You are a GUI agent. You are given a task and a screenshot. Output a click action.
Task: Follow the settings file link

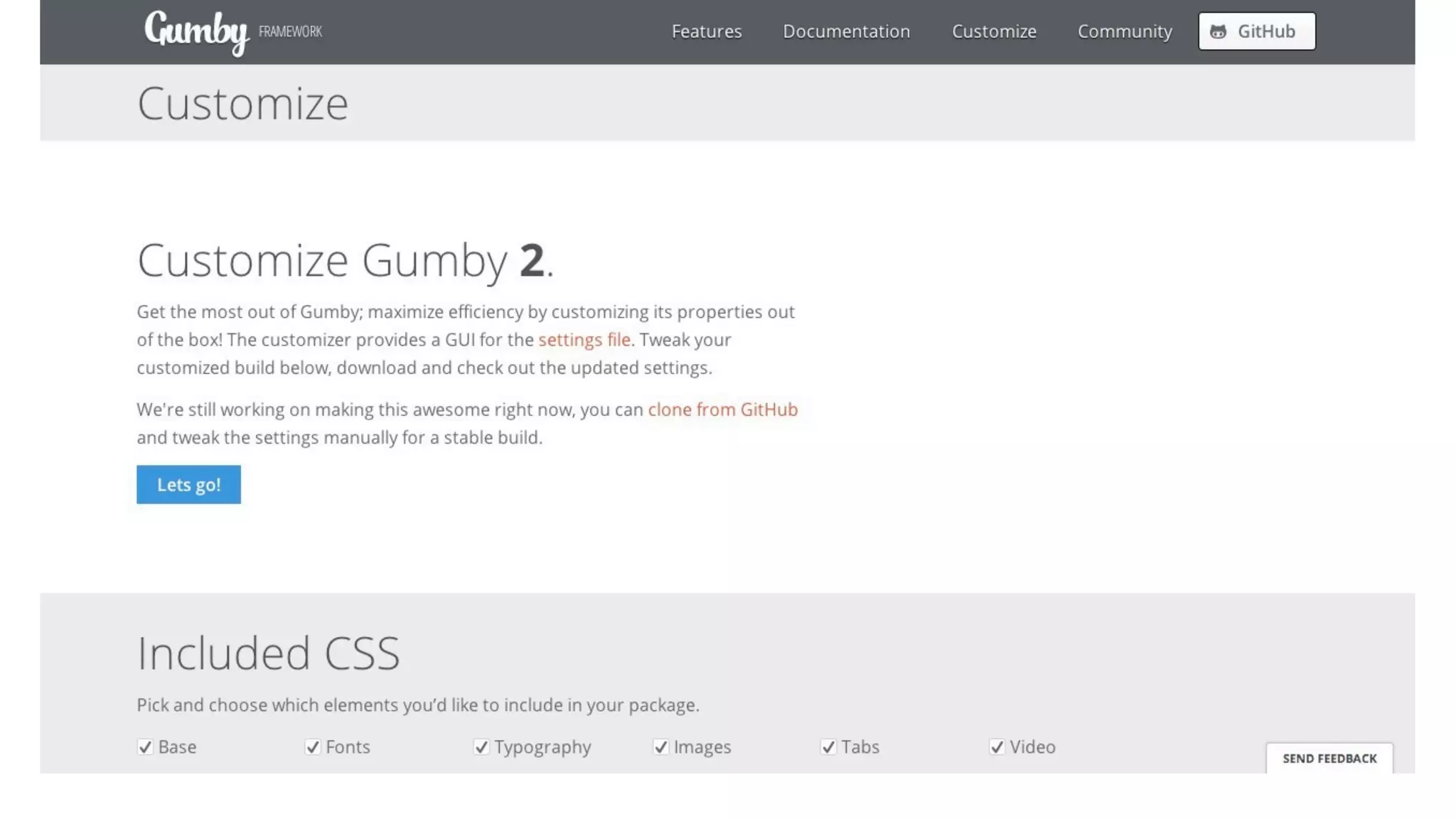click(x=584, y=340)
